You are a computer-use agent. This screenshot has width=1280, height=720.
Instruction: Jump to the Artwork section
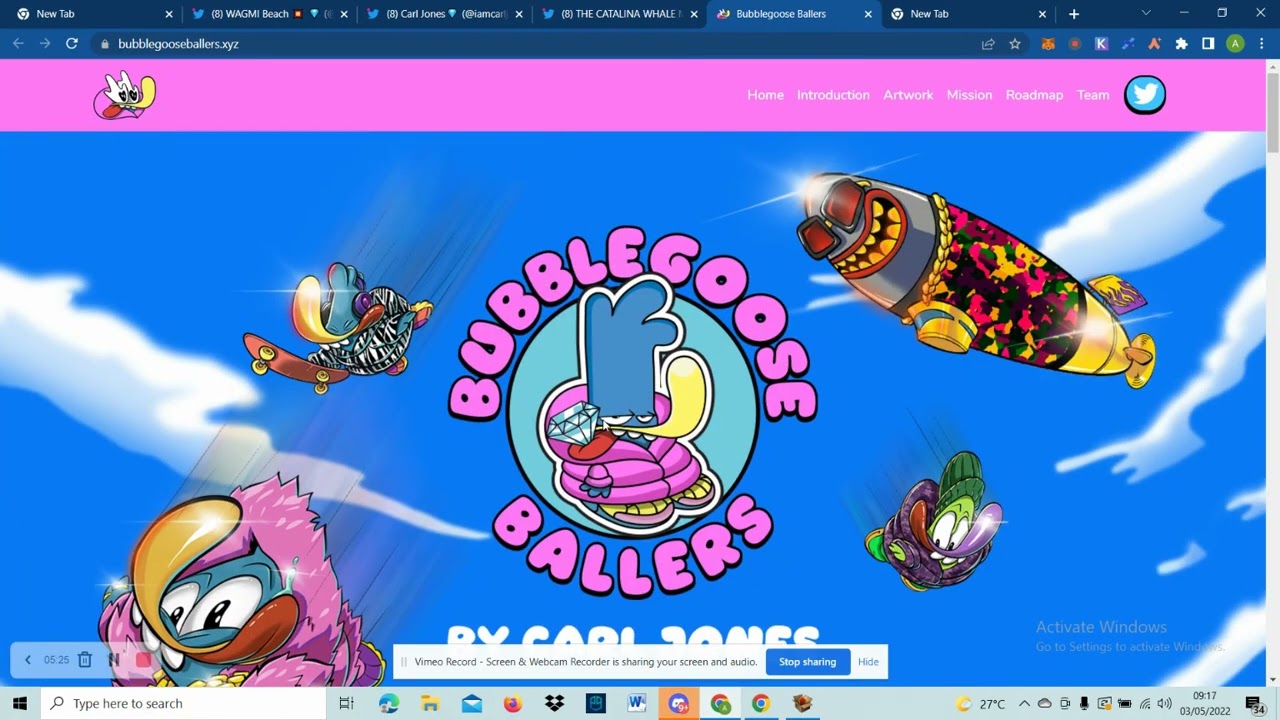click(x=908, y=95)
